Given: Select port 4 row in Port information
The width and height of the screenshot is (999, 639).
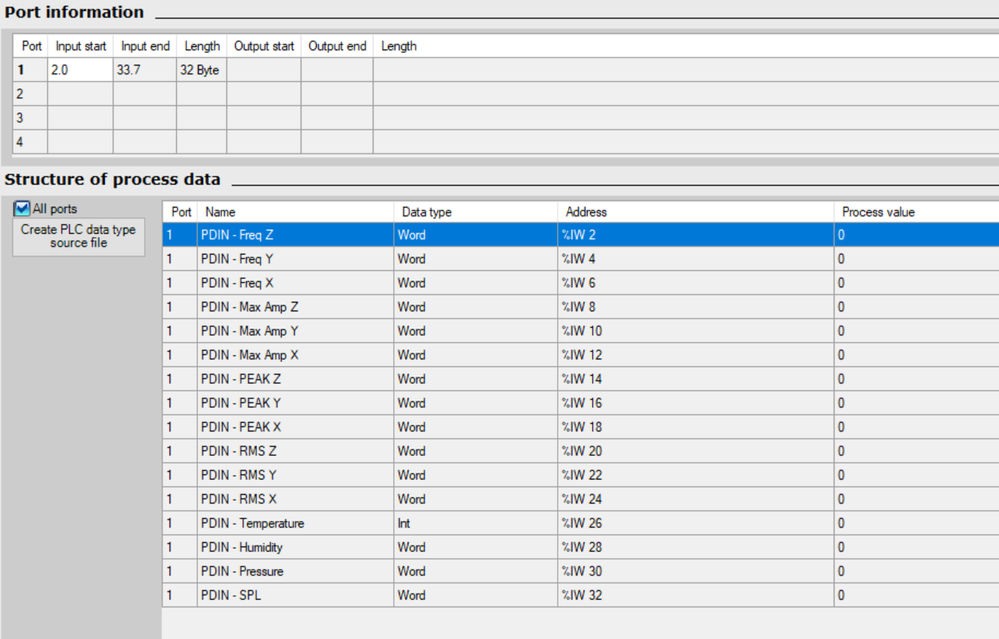Looking at the screenshot, I should [x=507, y=141].
